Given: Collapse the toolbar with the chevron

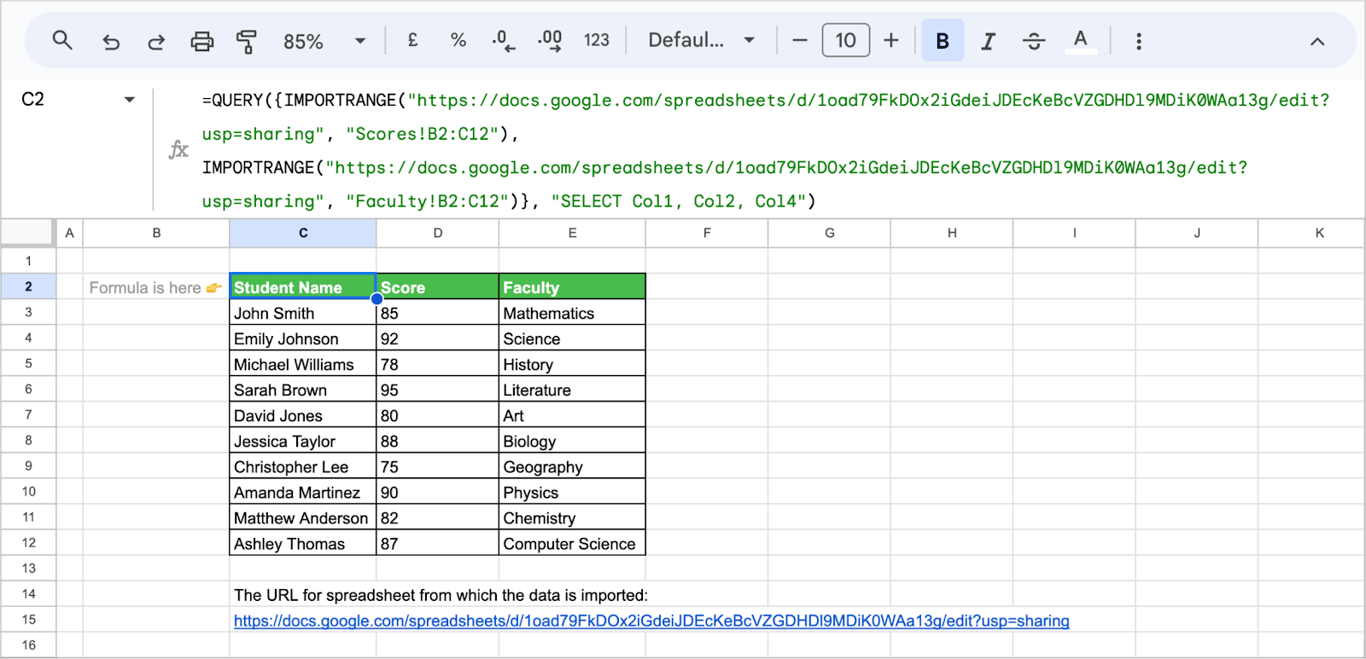Looking at the screenshot, I should (x=1317, y=41).
